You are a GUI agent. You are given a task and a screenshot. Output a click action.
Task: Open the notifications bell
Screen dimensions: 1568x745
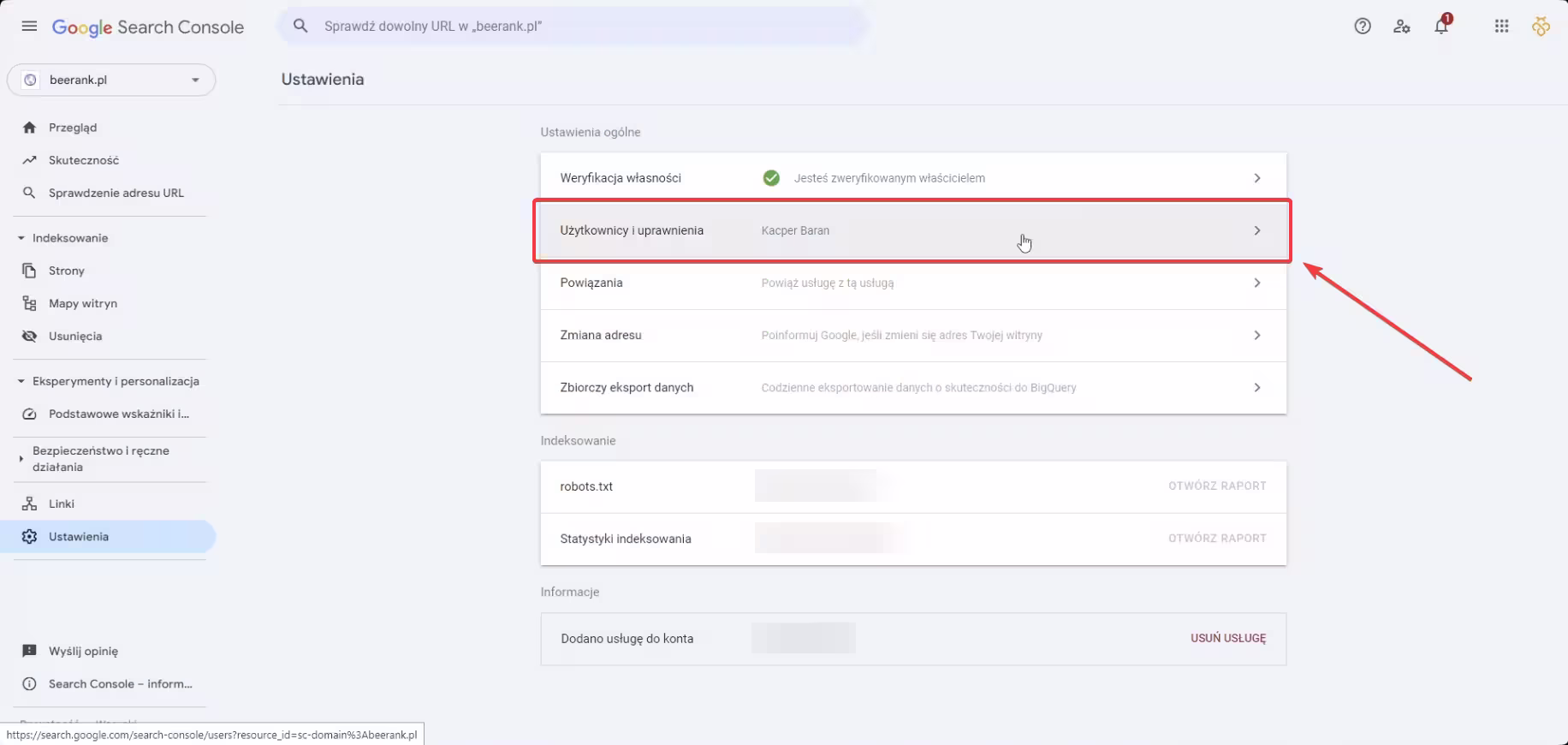[x=1441, y=27]
